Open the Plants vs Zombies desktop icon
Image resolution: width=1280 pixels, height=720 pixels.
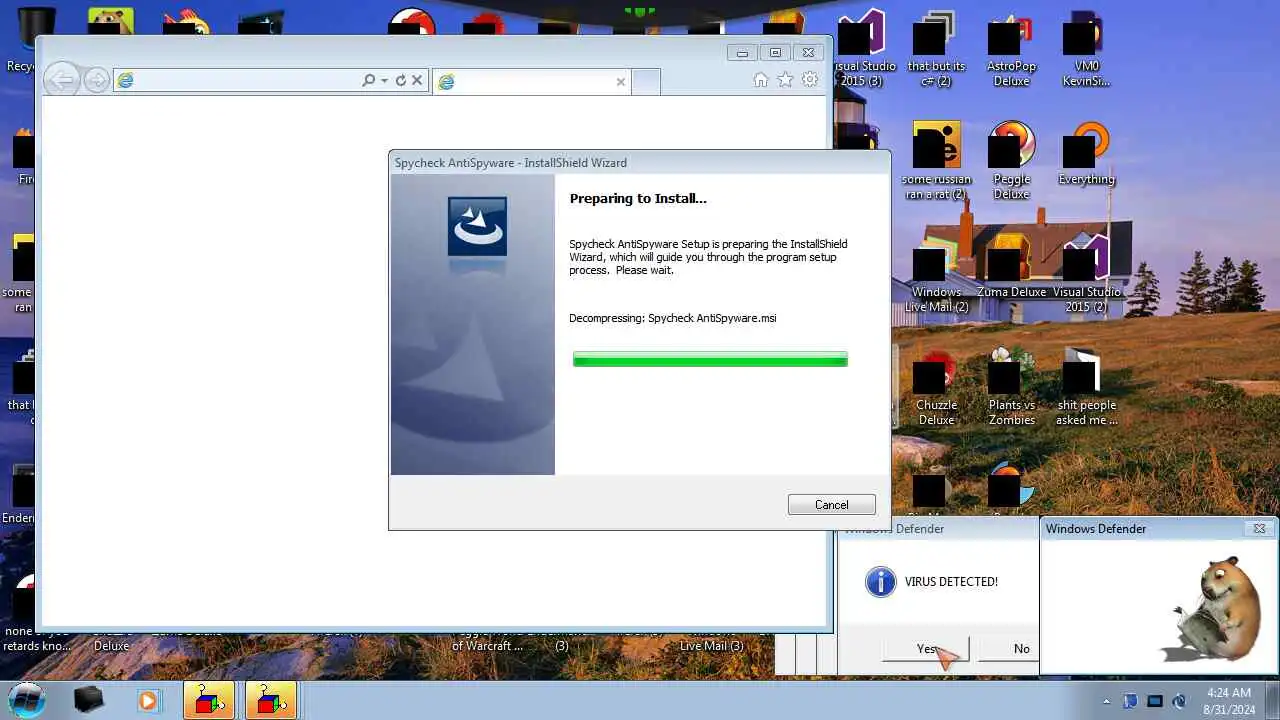[1011, 387]
